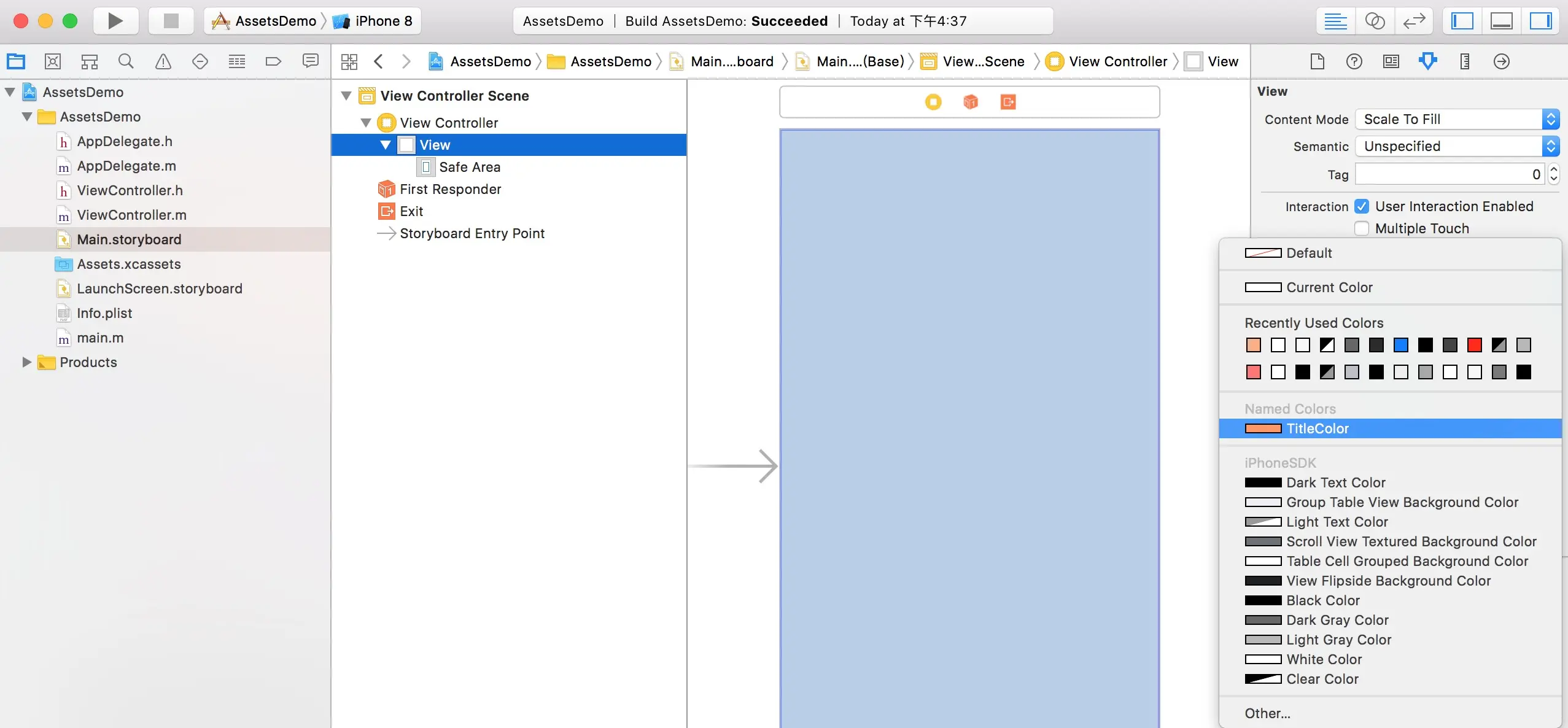Collapse the View Controller Scene

[346, 95]
